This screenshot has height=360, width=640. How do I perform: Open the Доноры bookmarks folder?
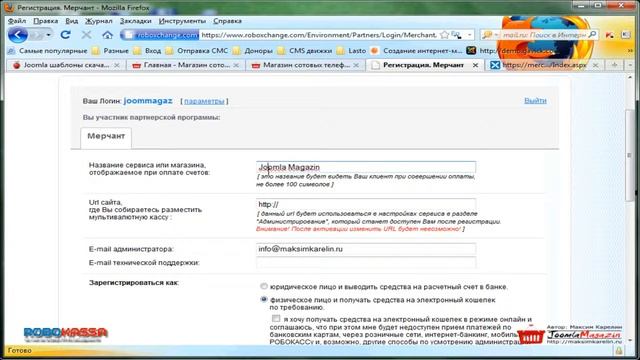click(x=253, y=51)
